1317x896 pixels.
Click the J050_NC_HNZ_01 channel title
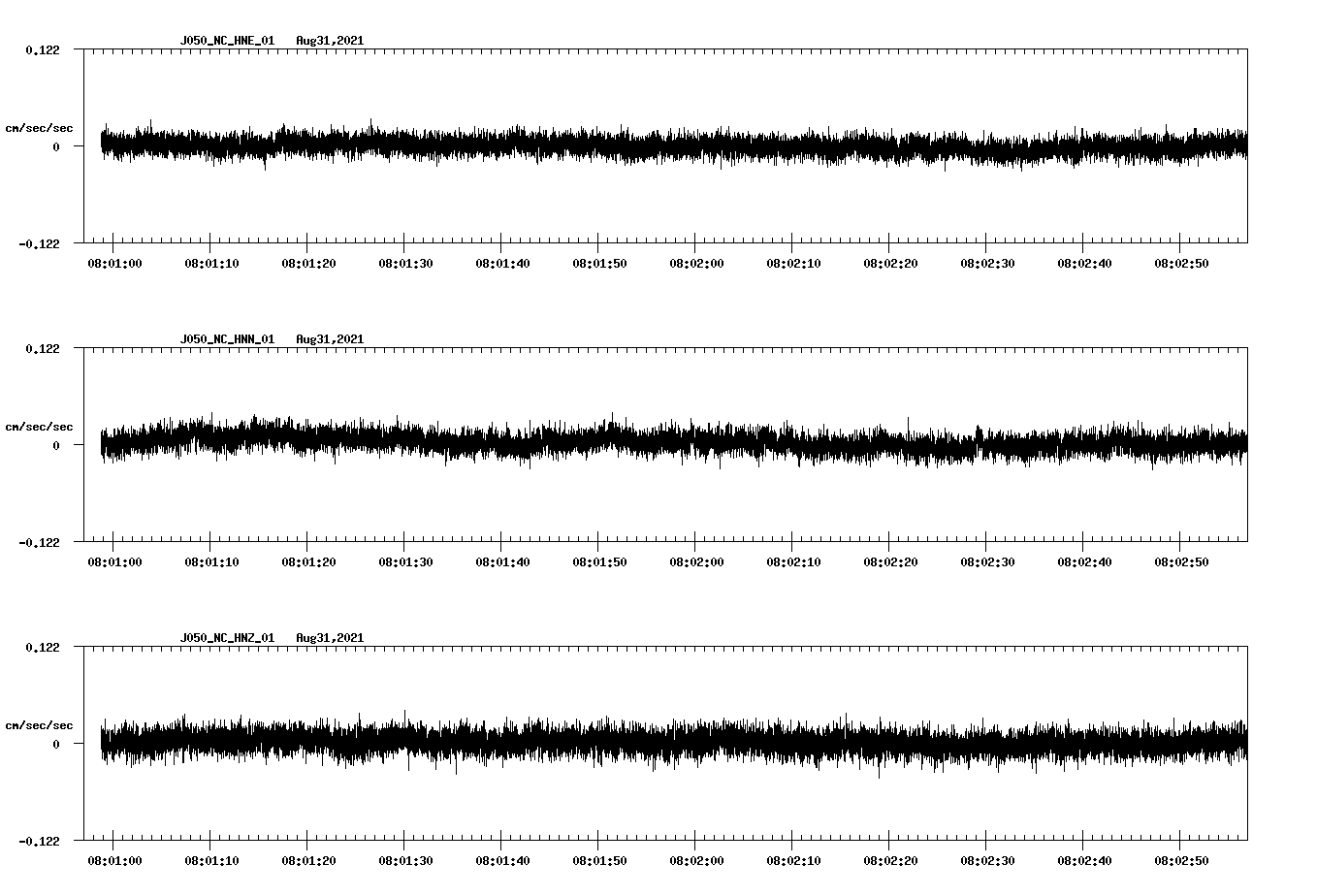227,638
